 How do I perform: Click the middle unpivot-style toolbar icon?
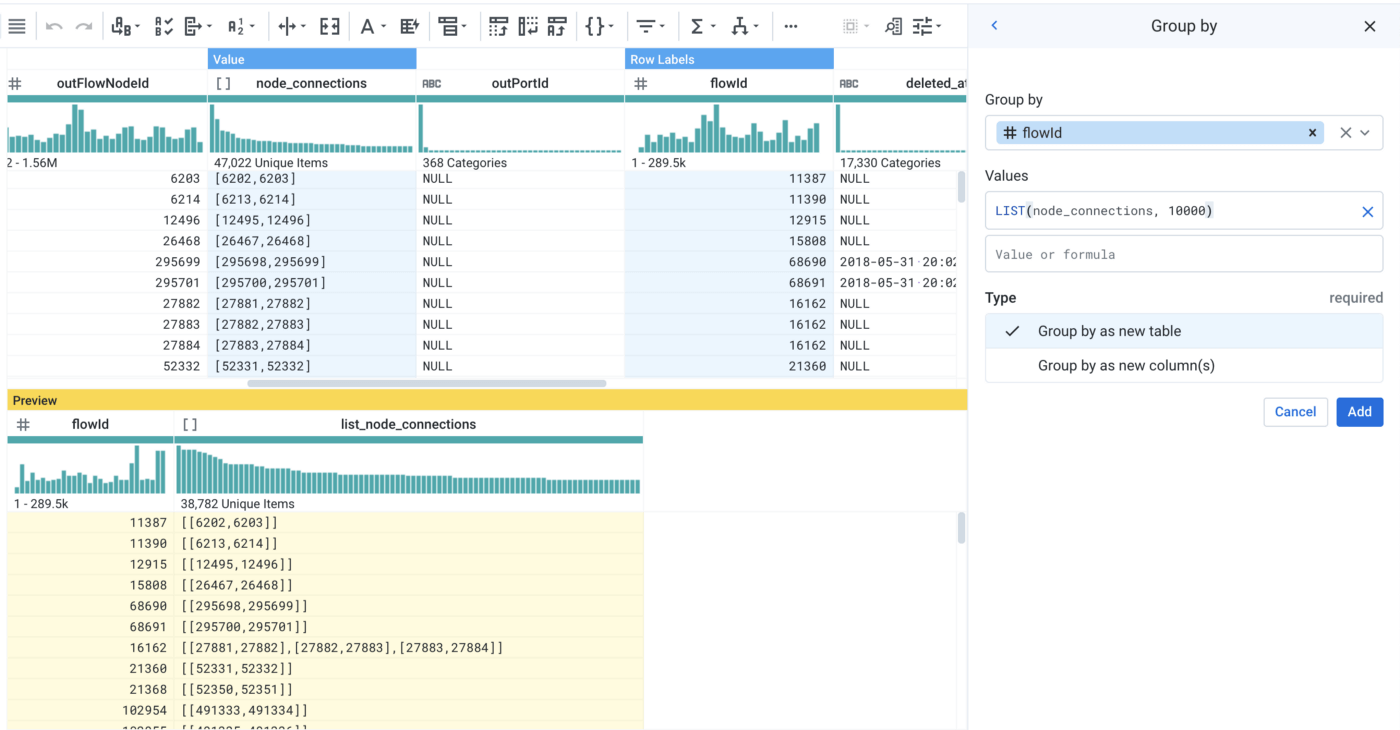pyautogui.click(x=528, y=27)
